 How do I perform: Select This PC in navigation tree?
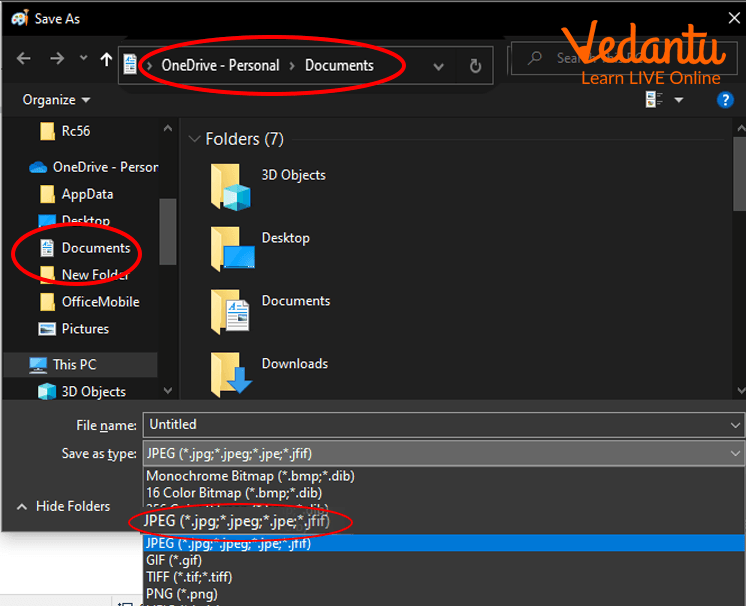(75, 365)
